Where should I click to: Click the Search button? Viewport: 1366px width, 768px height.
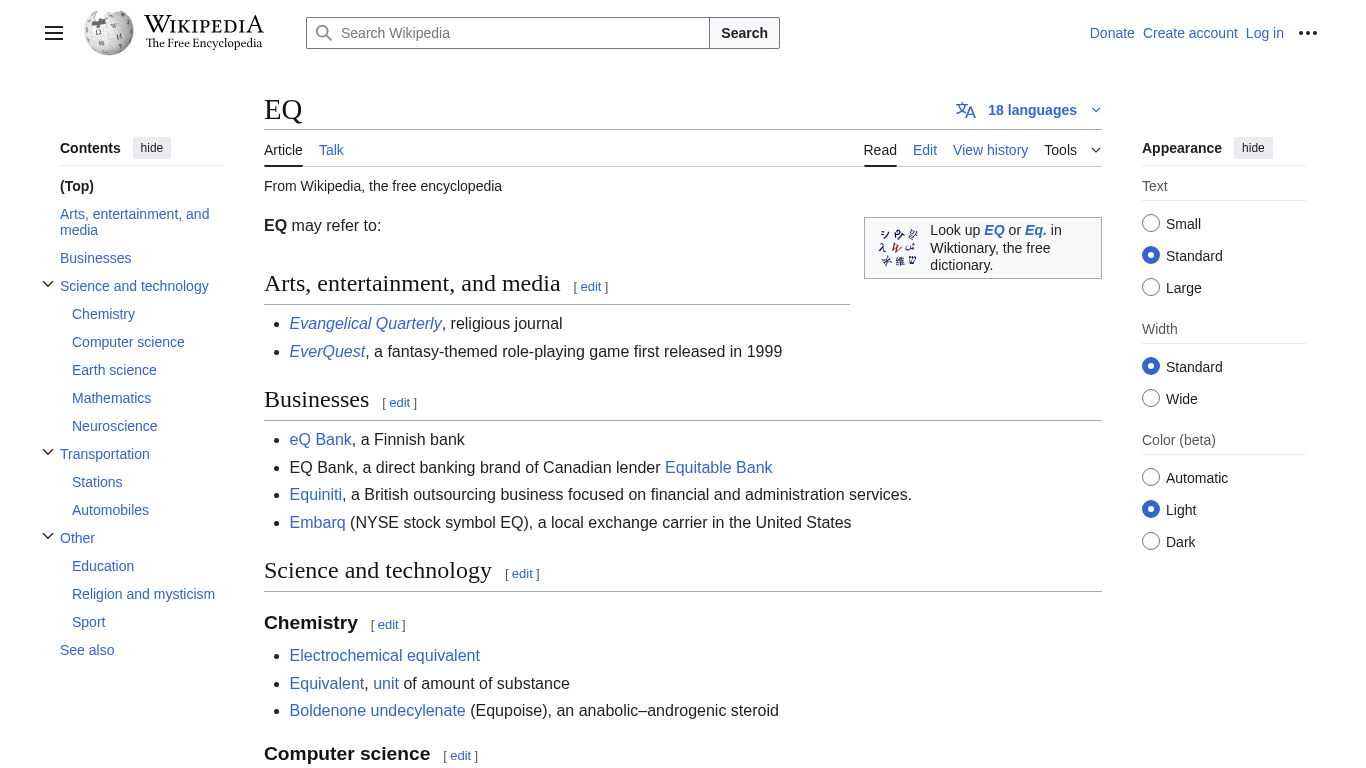coord(744,33)
